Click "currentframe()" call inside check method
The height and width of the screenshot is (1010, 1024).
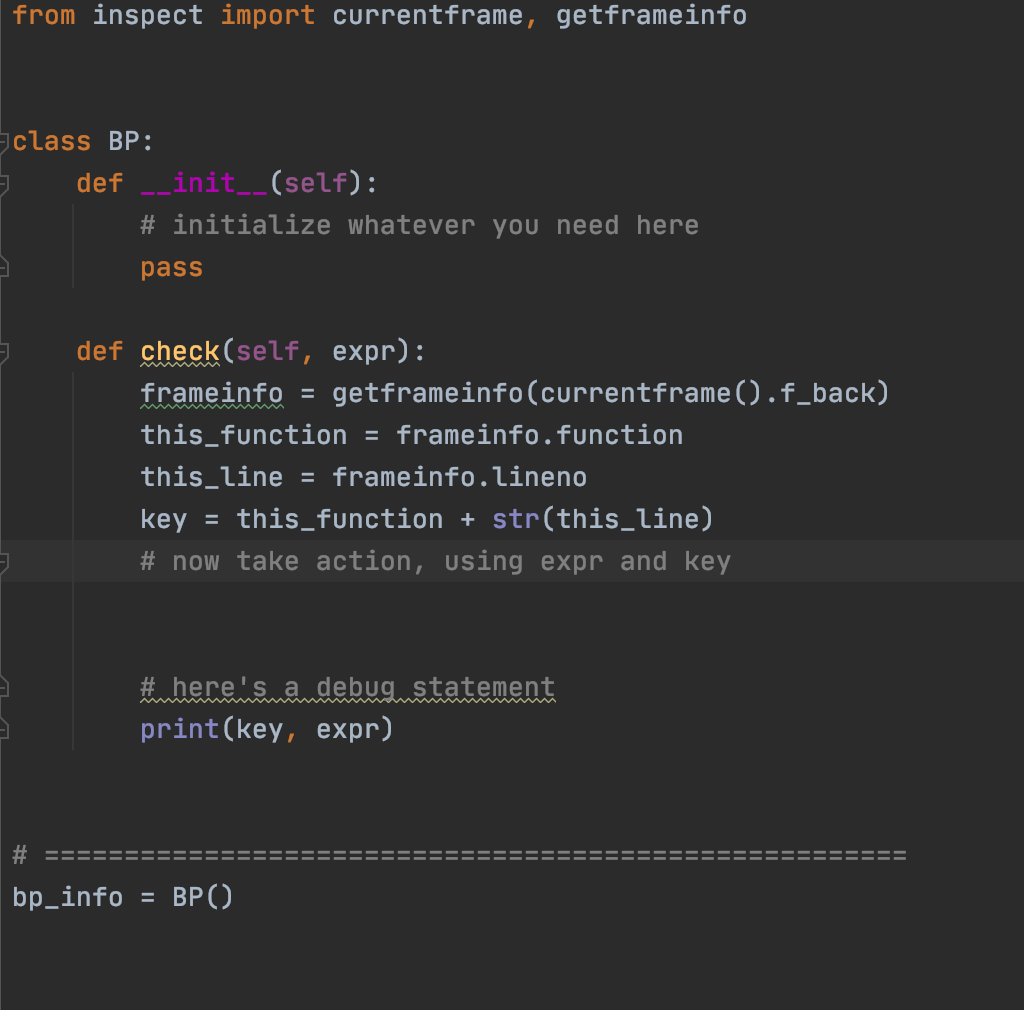651,394
